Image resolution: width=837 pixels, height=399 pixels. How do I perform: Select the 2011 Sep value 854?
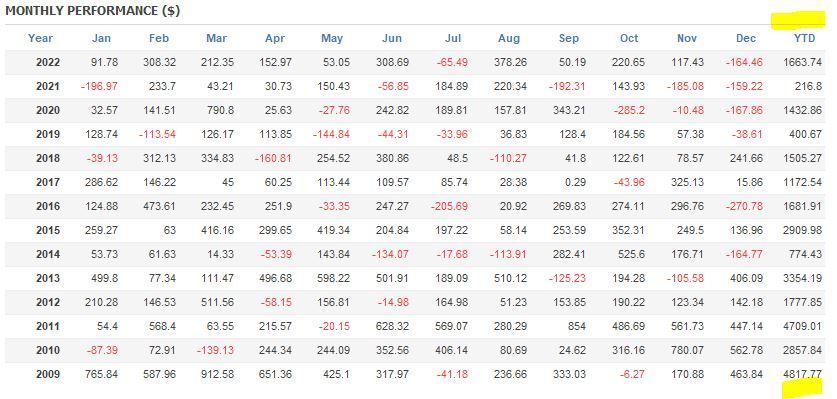[576, 326]
